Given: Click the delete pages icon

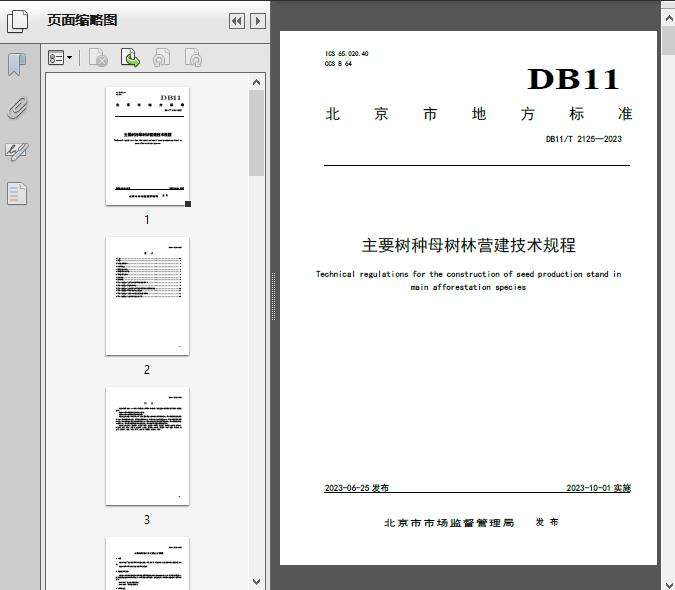Looking at the screenshot, I should click(x=98, y=58).
